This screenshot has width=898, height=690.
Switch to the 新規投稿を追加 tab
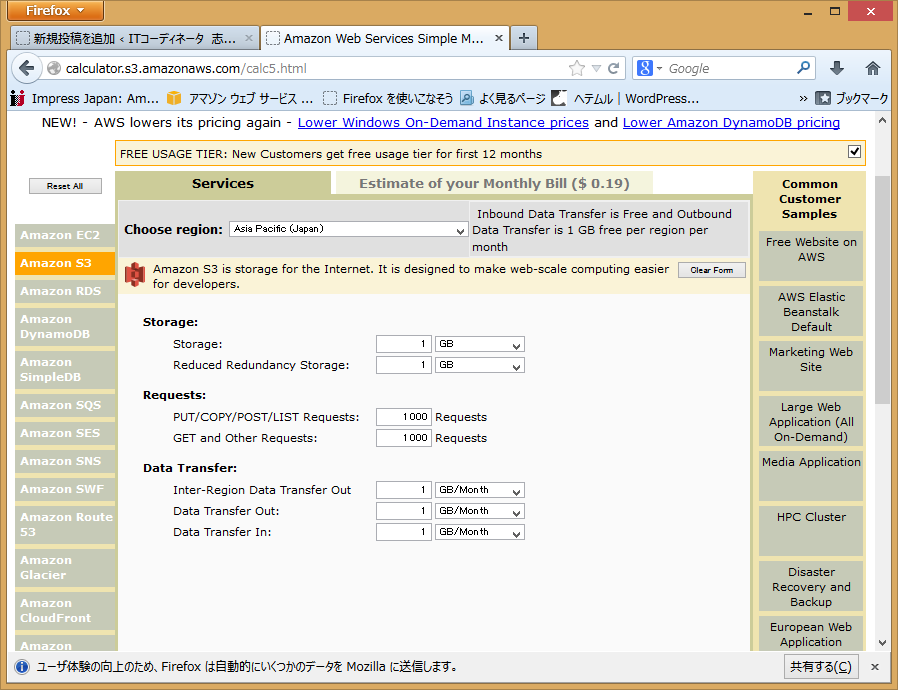pos(135,38)
